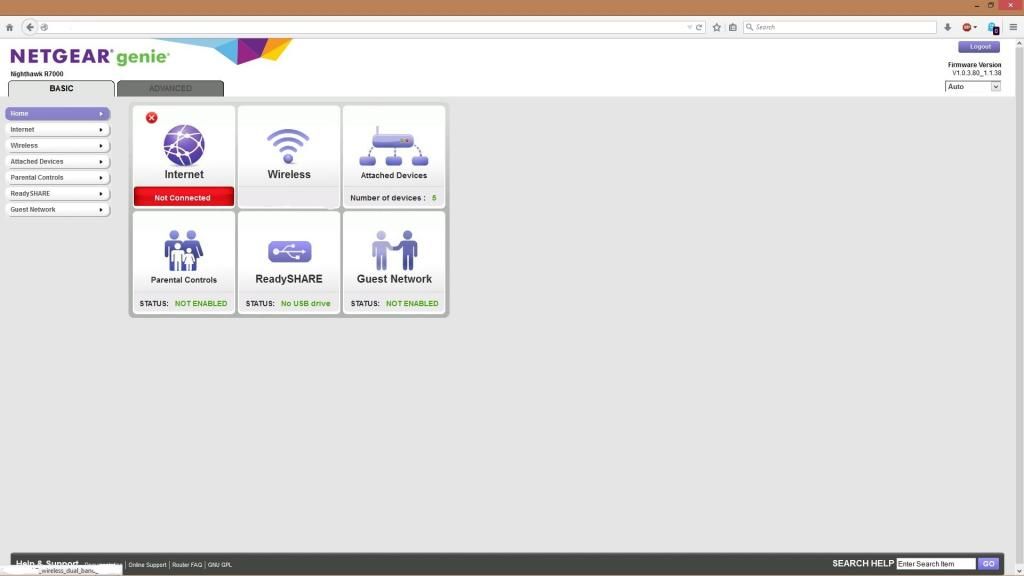Image resolution: width=1024 pixels, height=576 pixels.
Task: Click the red error X on Internet tile
Action: point(152,118)
